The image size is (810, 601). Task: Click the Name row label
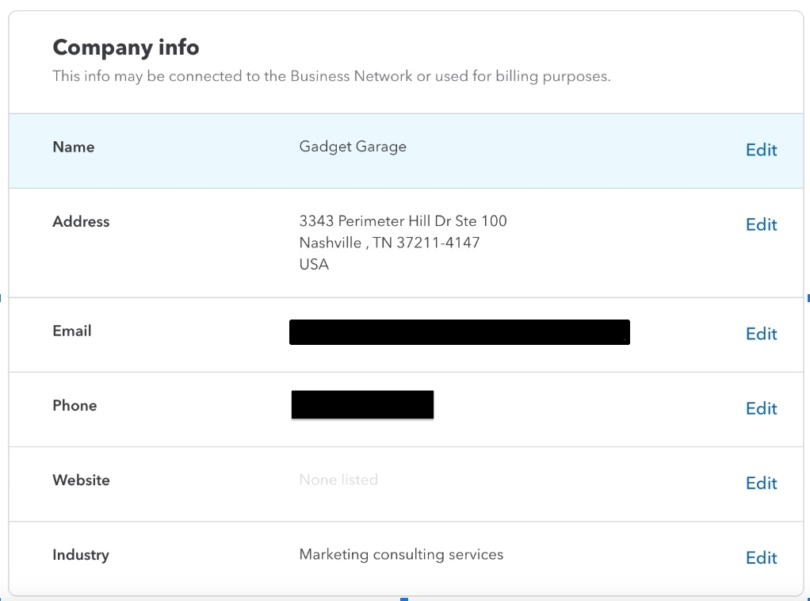[73, 146]
